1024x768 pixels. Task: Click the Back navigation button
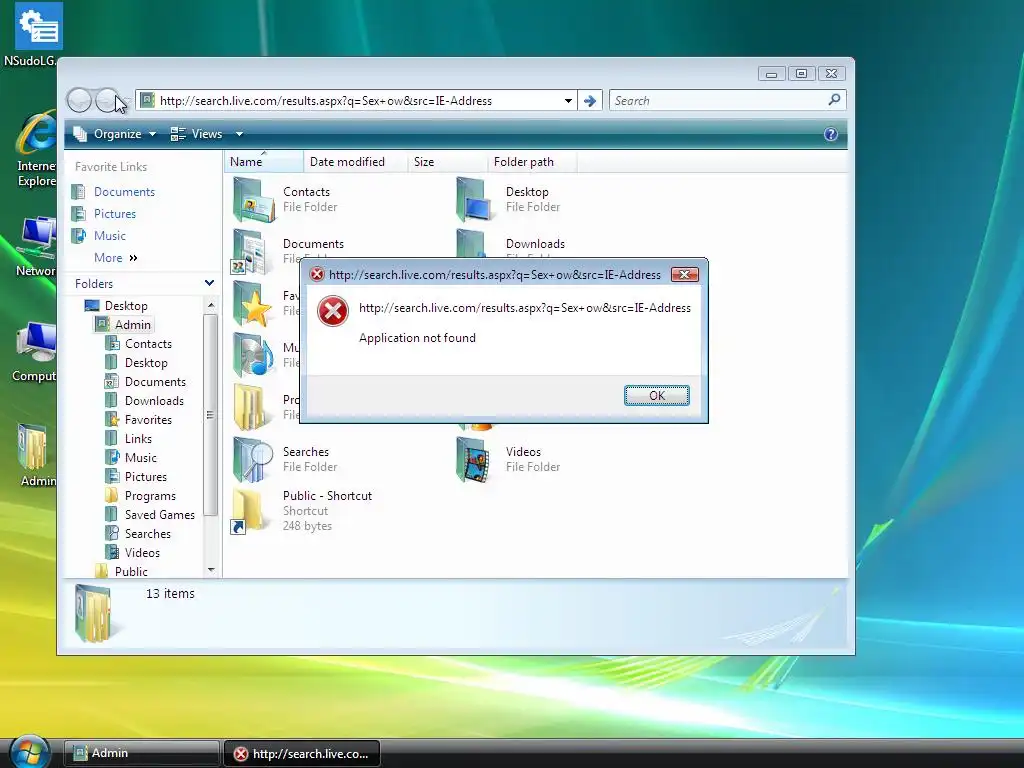pos(80,101)
